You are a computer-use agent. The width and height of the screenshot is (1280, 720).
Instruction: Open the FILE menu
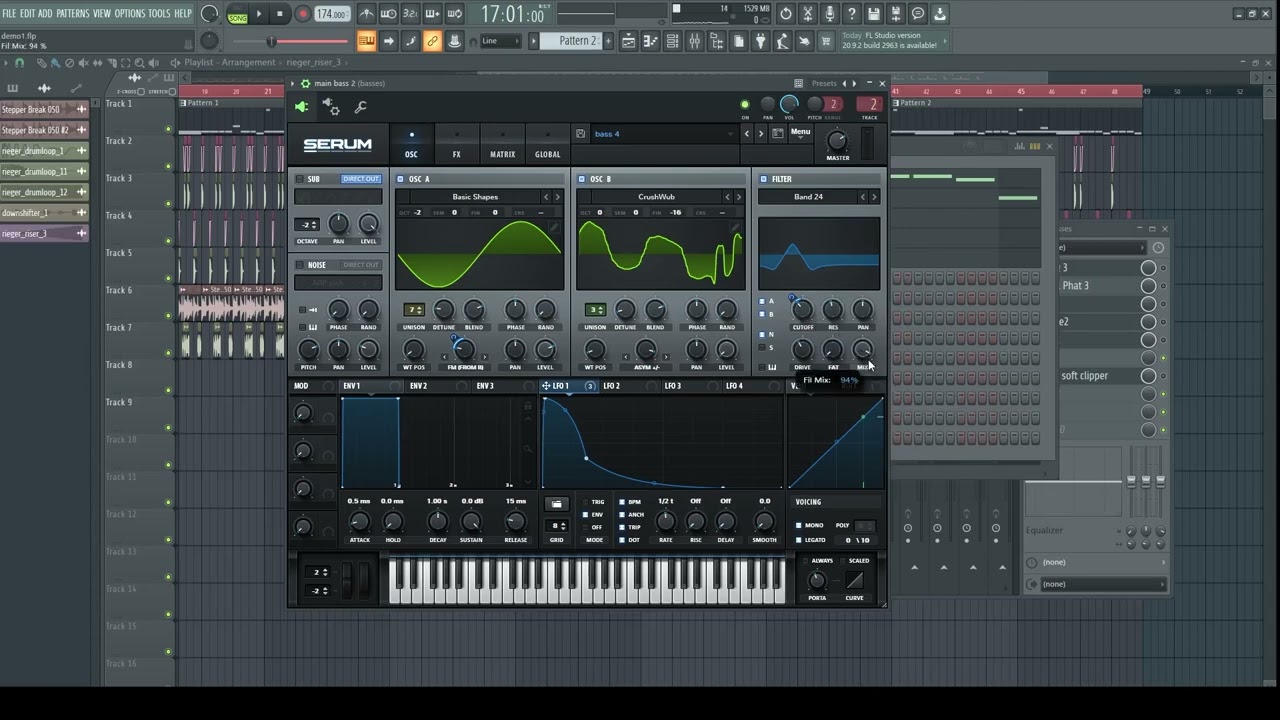(10, 14)
